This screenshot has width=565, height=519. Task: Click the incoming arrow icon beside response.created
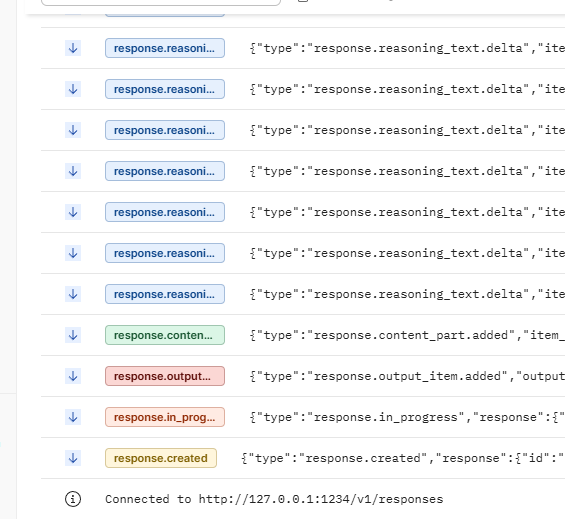[73, 458]
